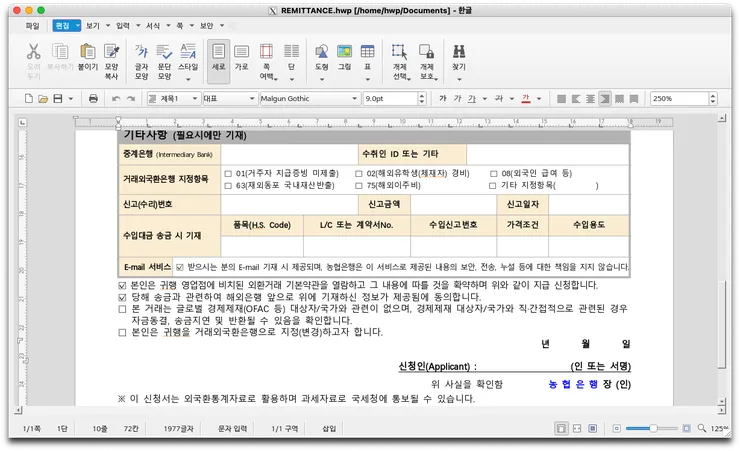Check the OFAC 경제제재 확인 checkbox

[x=122, y=309]
